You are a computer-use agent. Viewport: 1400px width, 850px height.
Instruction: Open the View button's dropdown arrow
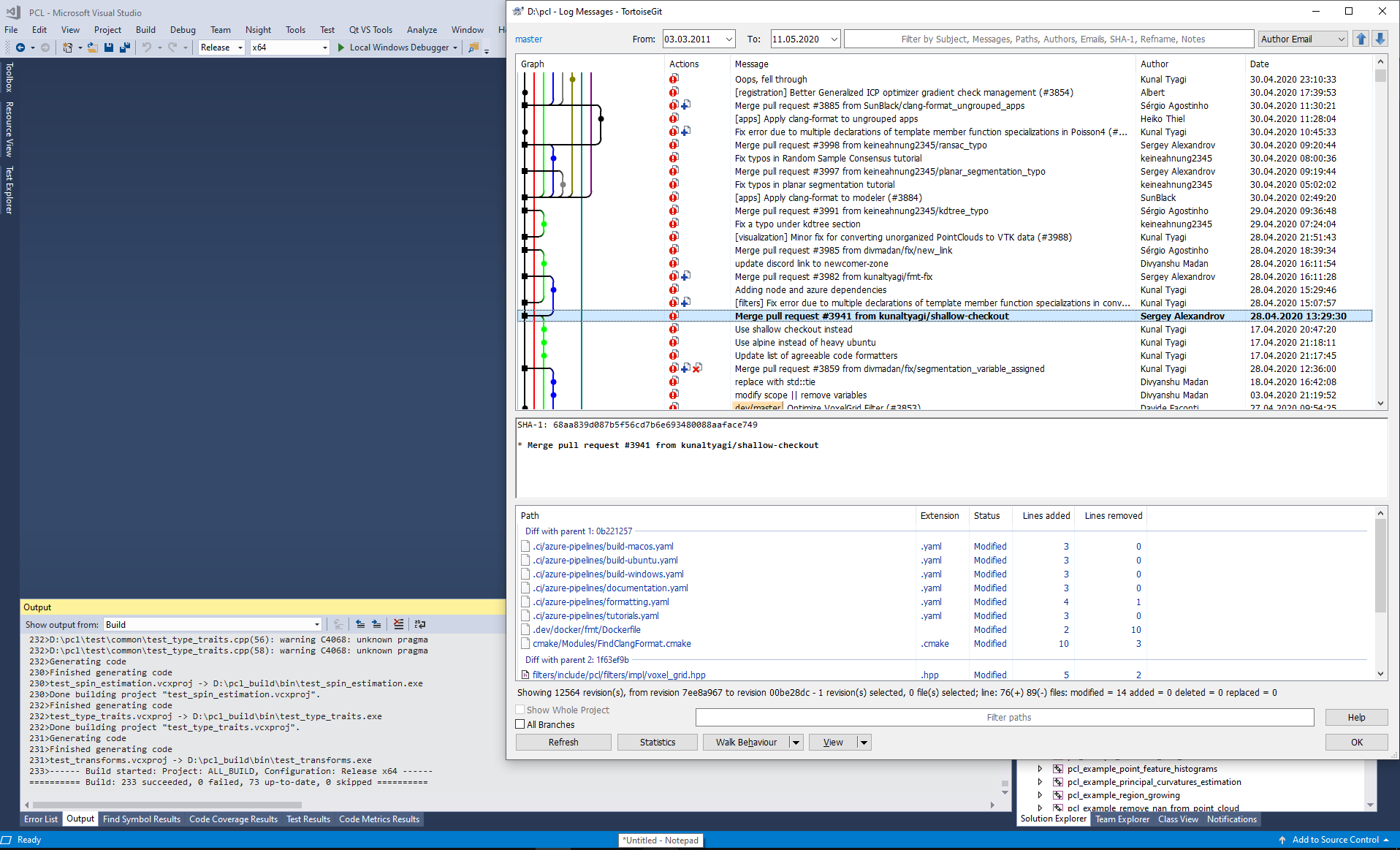point(864,742)
